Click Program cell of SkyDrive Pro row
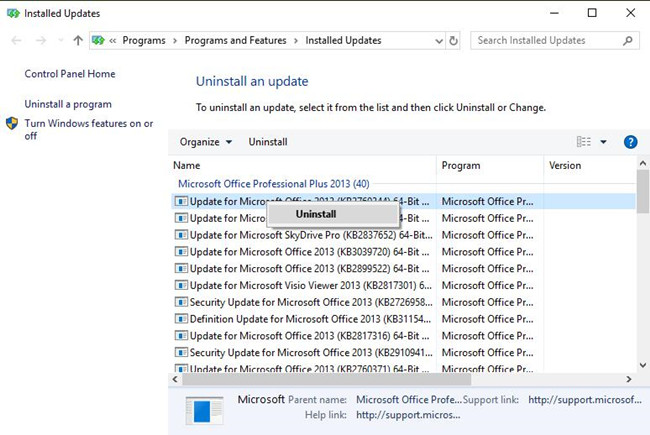This screenshot has width=650, height=435. [x=488, y=235]
